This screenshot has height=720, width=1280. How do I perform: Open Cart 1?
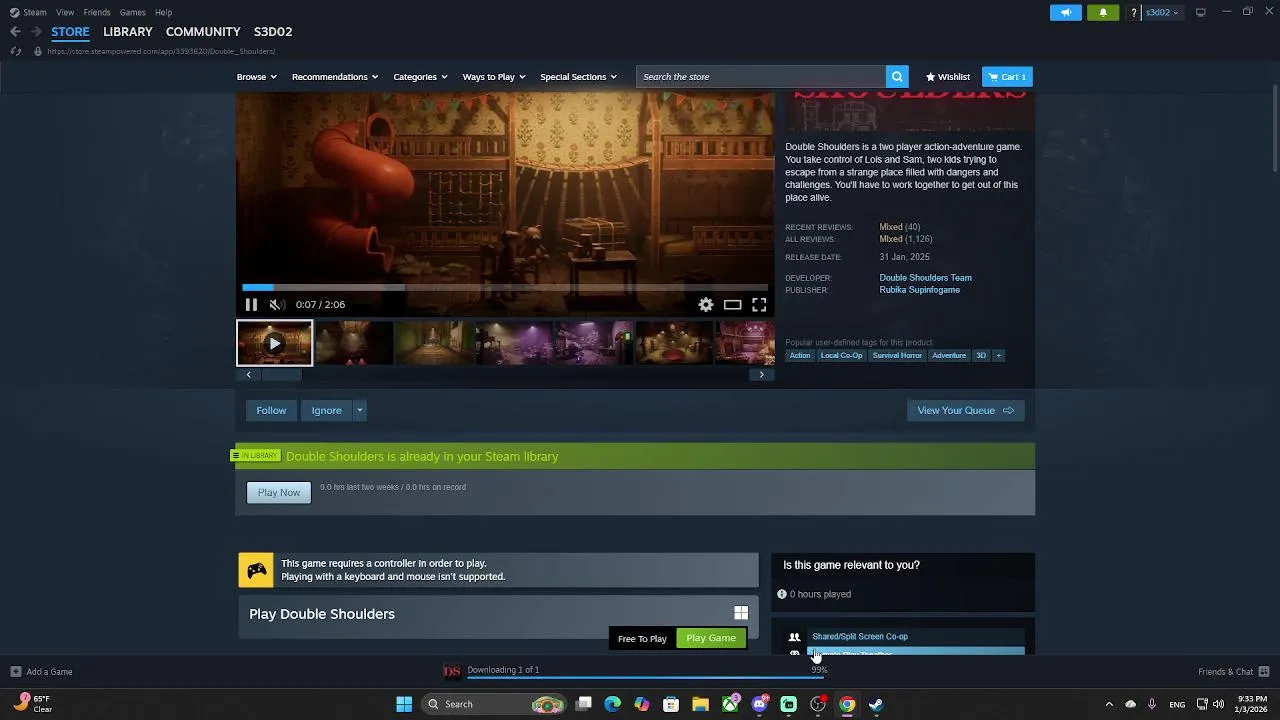click(x=1007, y=77)
